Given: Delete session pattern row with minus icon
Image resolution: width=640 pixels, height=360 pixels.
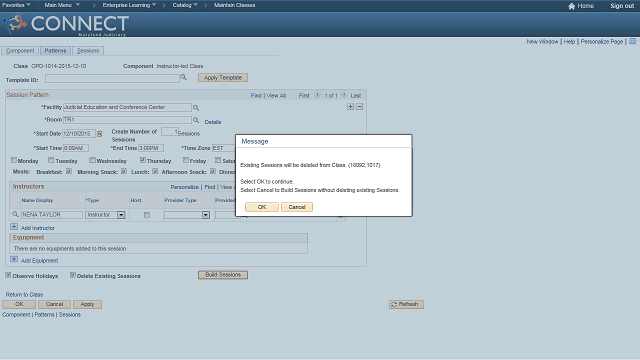Looking at the screenshot, I should click(359, 107).
